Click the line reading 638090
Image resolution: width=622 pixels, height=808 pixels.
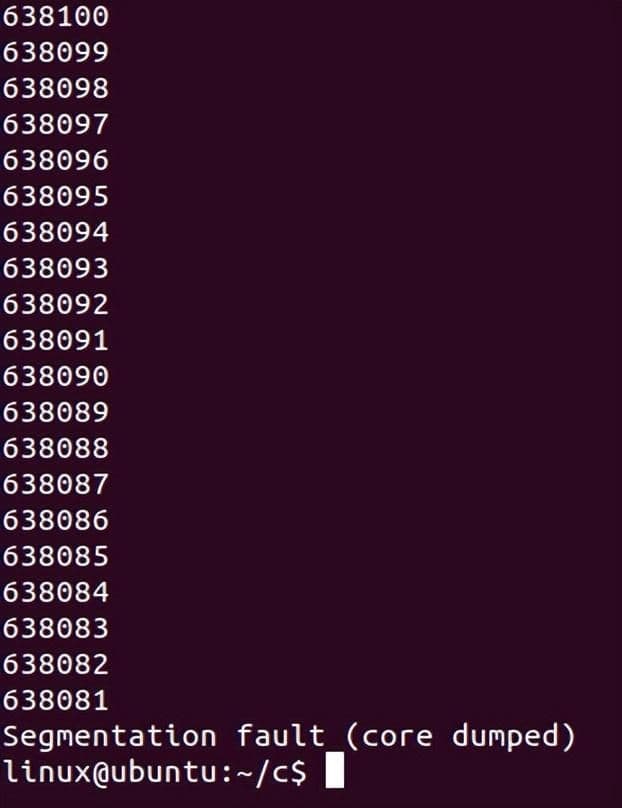[x=56, y=376]
